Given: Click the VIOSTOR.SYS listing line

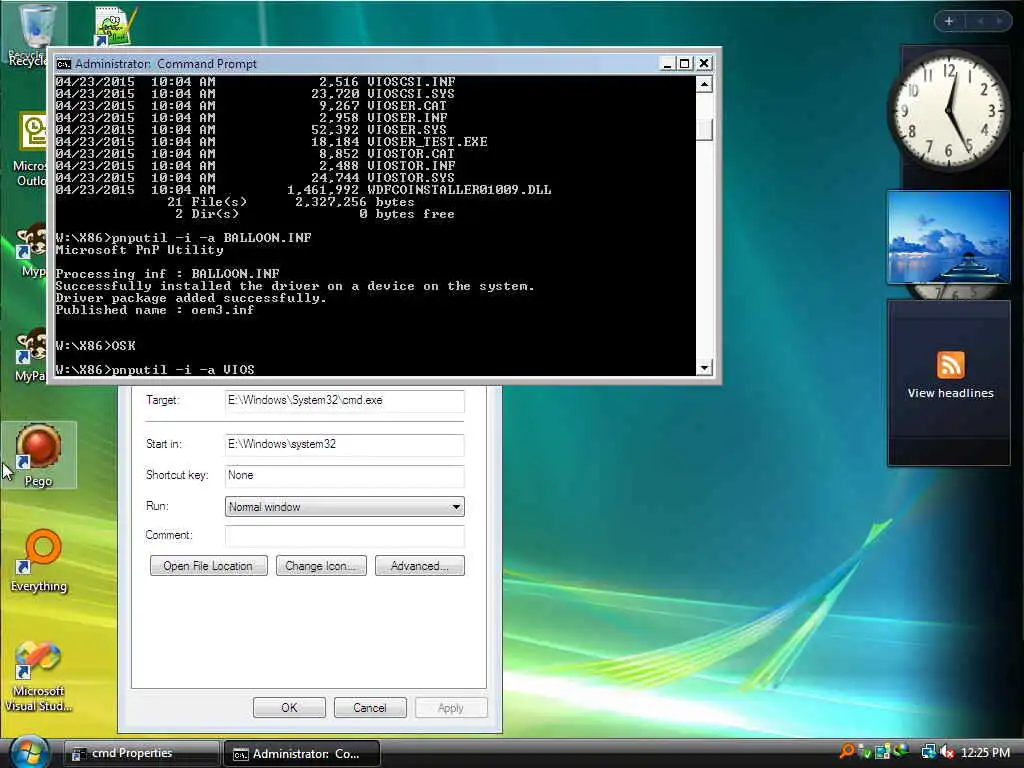Looking at the screenshot, I should [255, 178].
